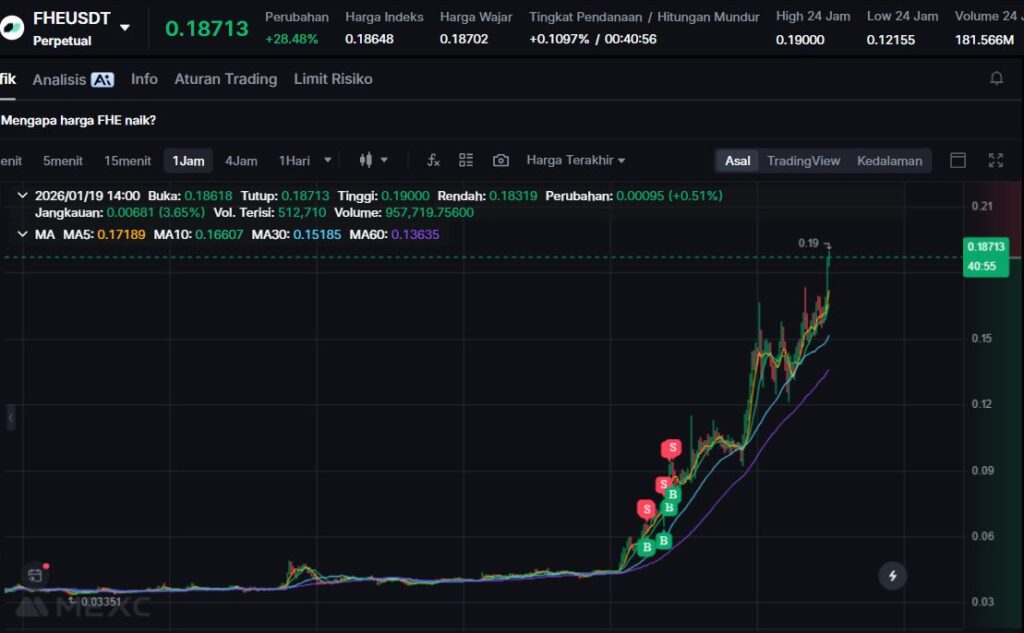1024x633 pixels.
Task: Open the FHEUSDT pair selector dropdown
Action: 125,27
